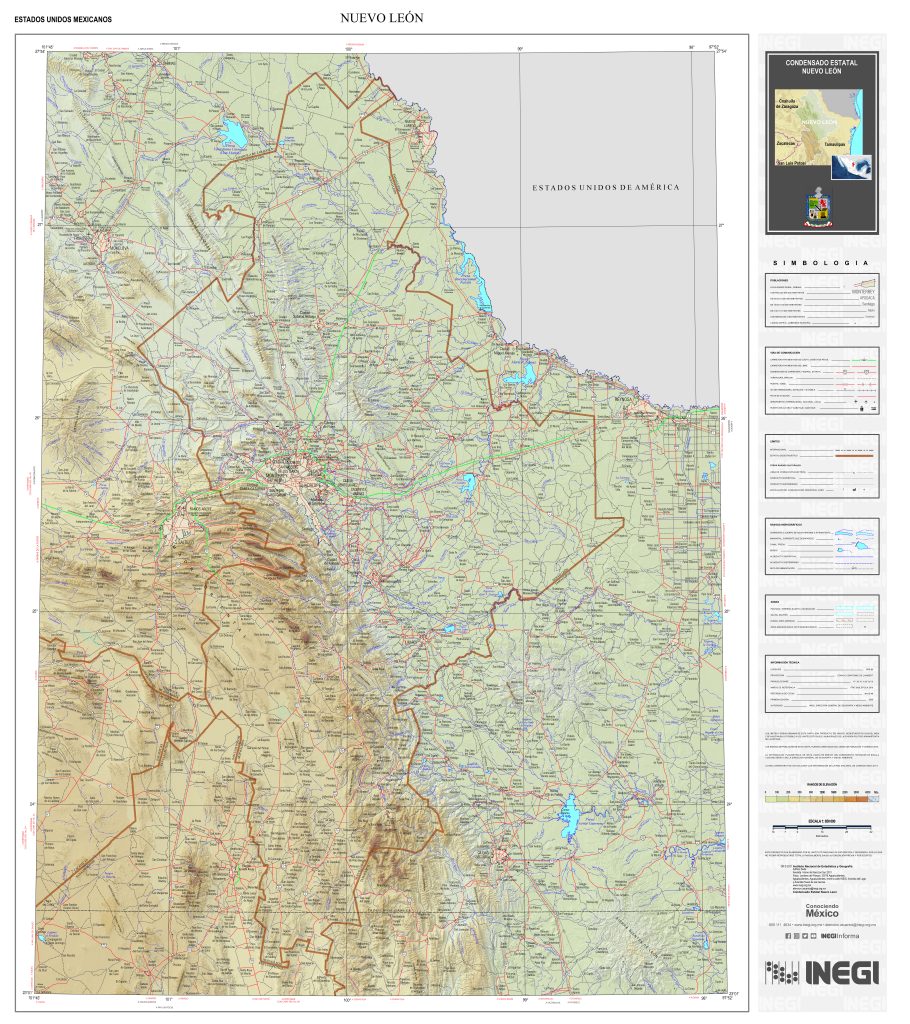This screenshot has height=1024, width=910.
Task: Click the Instagram social media icon
Action: point(798,935)
